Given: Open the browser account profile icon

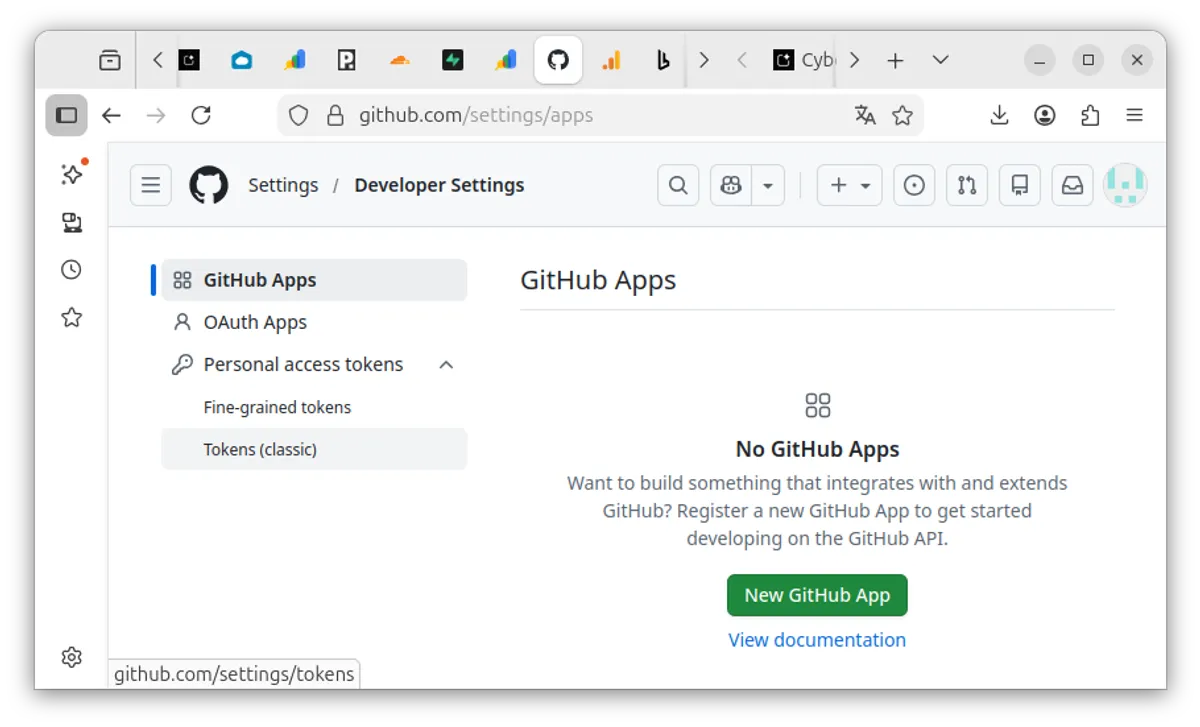Looking at the screenshot, I should [x=1045, y=115].
